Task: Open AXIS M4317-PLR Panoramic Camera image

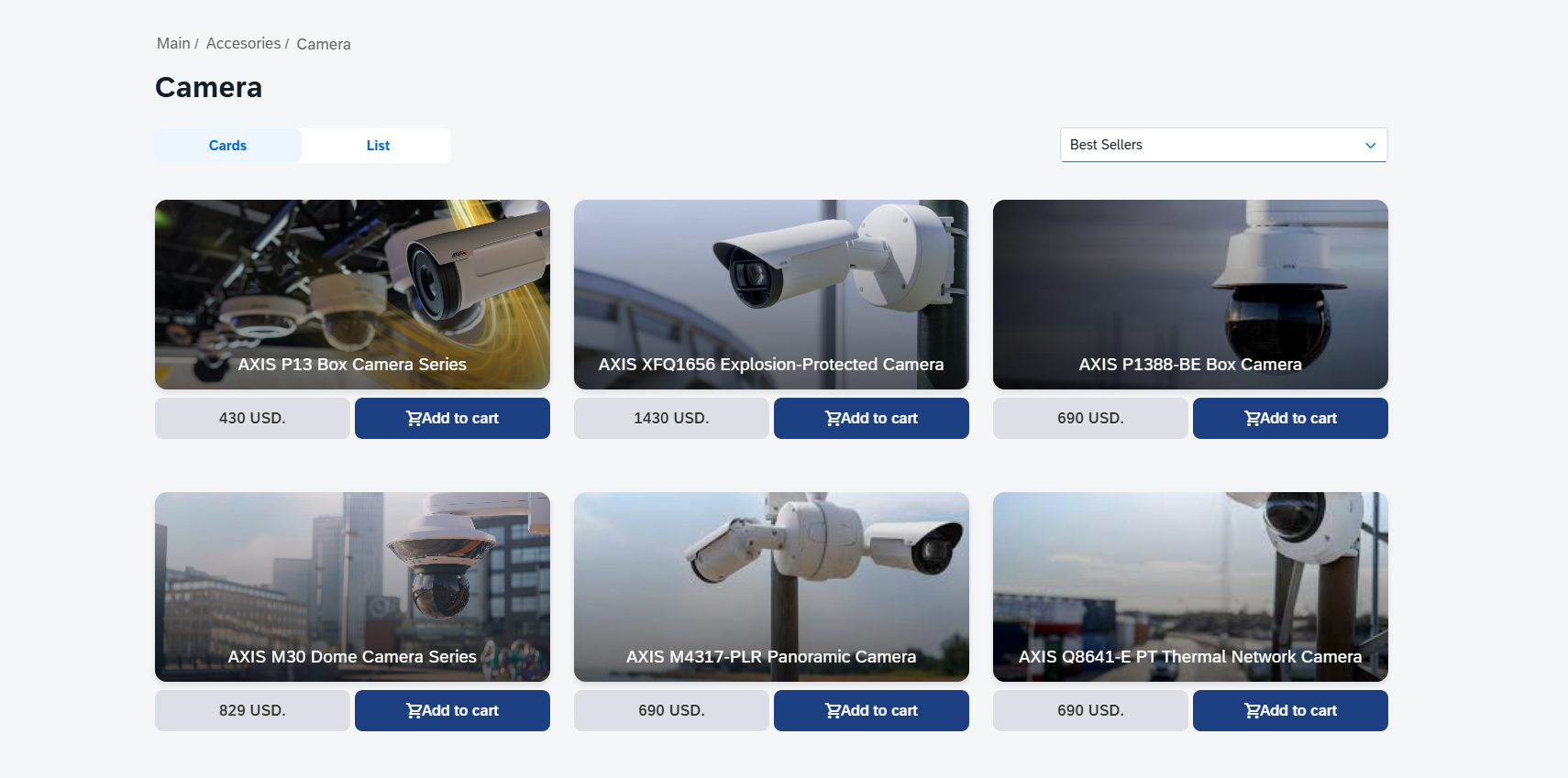Action: 771,586
